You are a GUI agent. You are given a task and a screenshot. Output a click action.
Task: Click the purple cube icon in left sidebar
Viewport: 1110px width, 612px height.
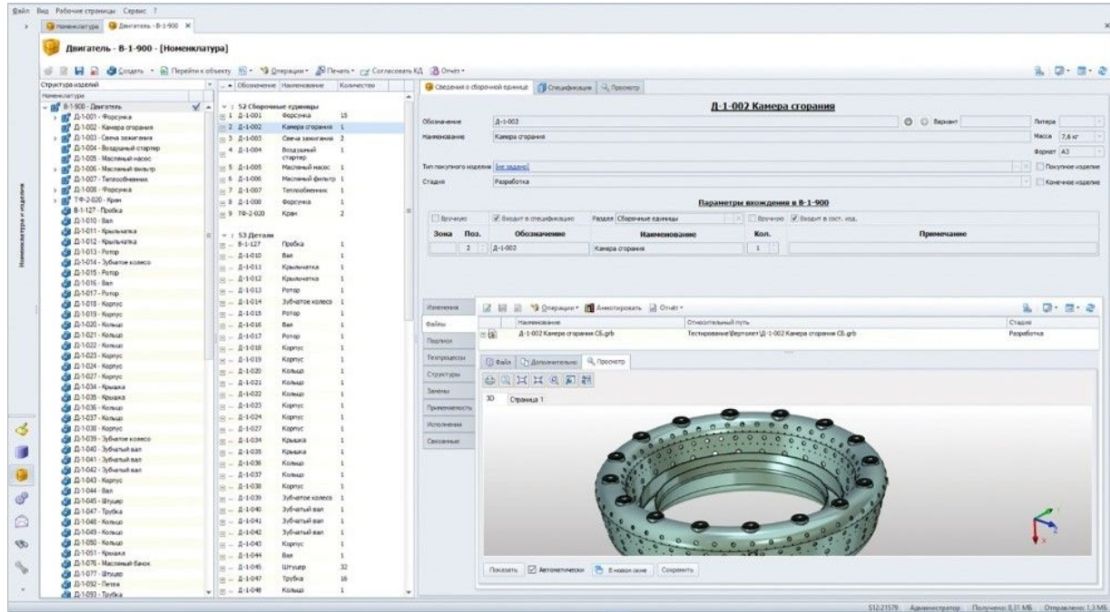click(22, 452)
